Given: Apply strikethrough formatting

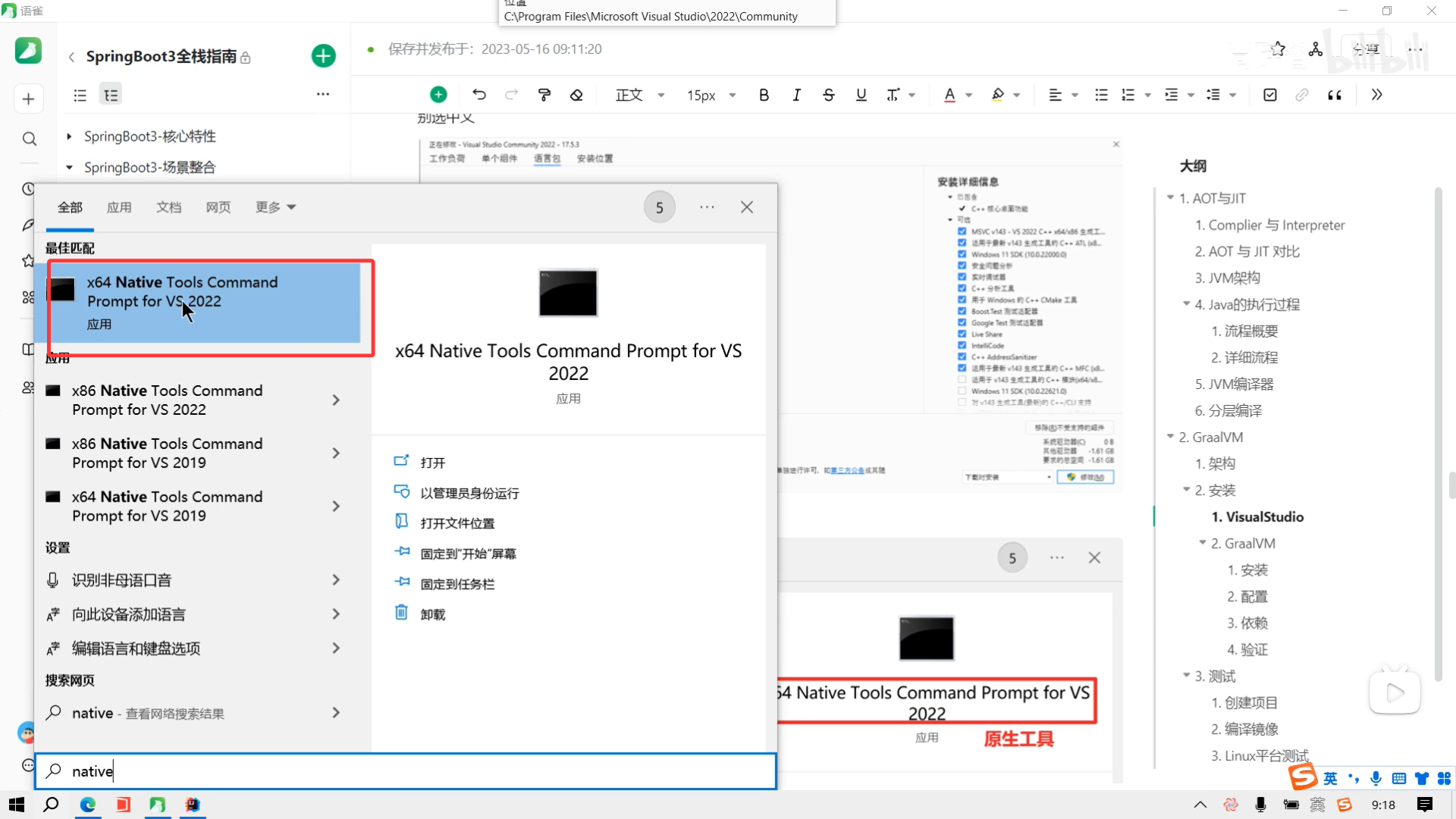Looking at the screenshot, I should click(828, 95).
